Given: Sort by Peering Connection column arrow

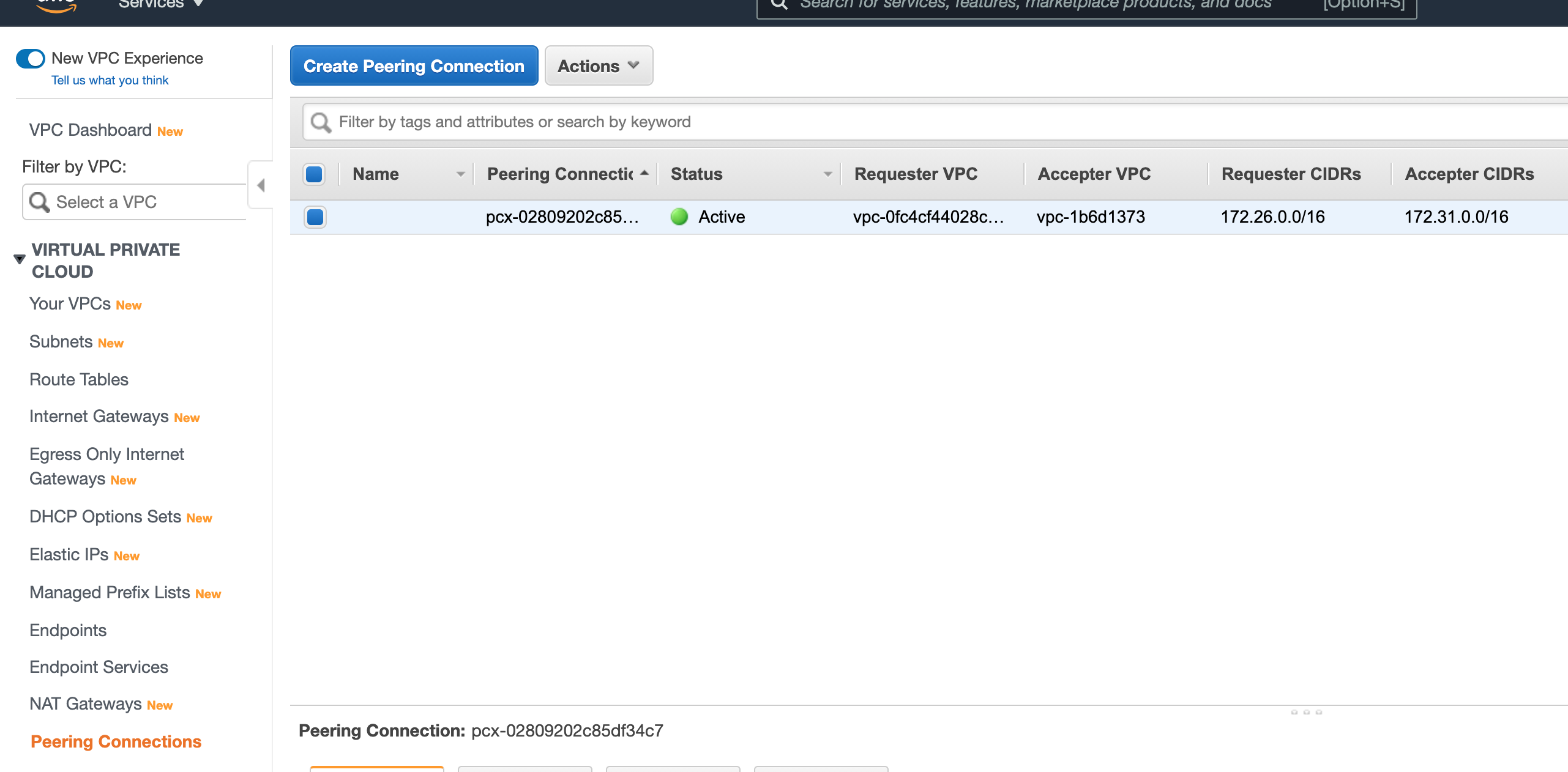Looking at the screenshot, I should (644, 173).
